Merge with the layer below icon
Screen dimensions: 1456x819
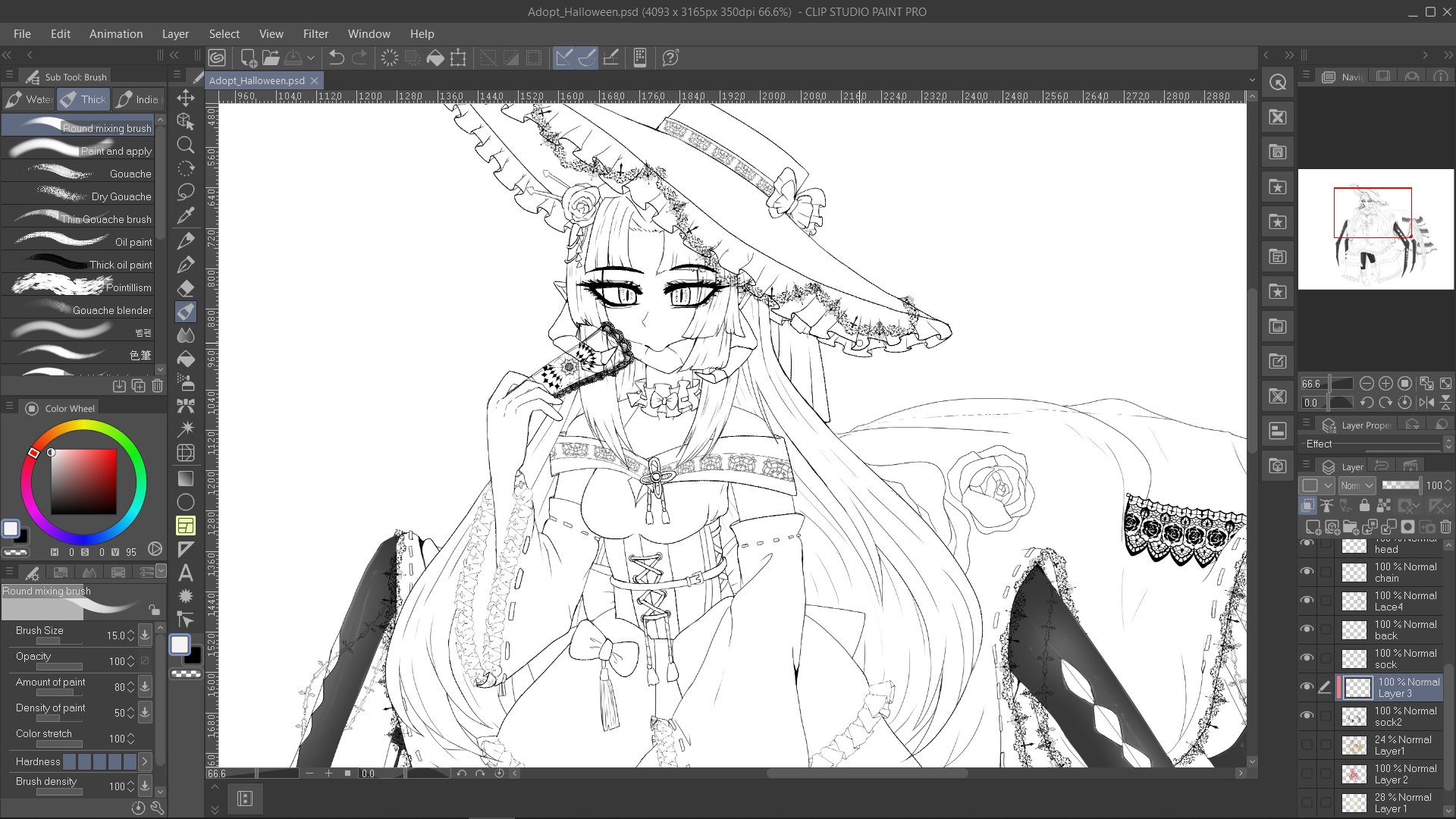click(x=1389, y=527)
